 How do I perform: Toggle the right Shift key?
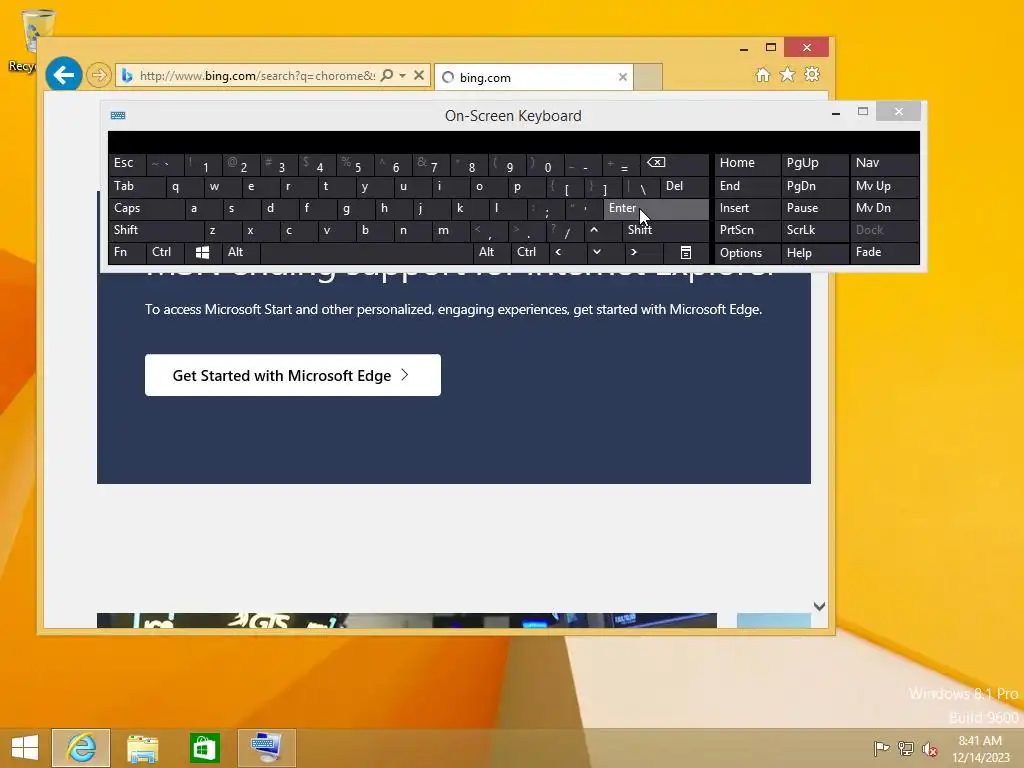(x=665, y=230)
